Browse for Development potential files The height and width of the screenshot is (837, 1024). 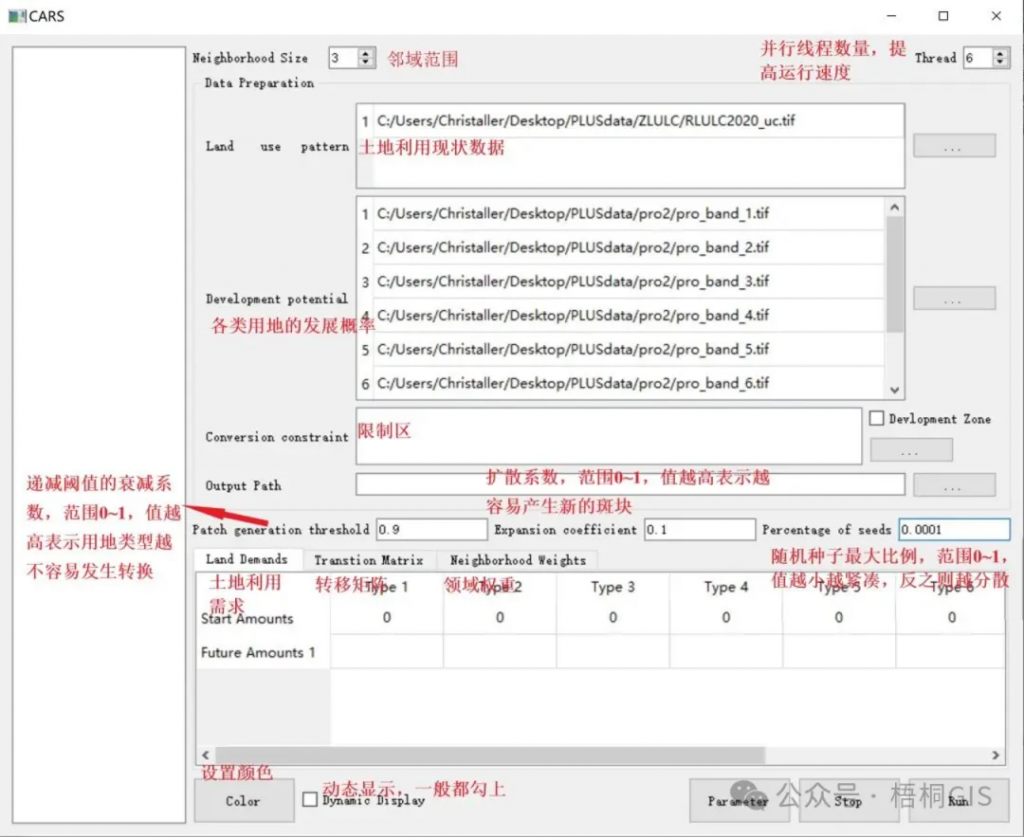(954, 298)
